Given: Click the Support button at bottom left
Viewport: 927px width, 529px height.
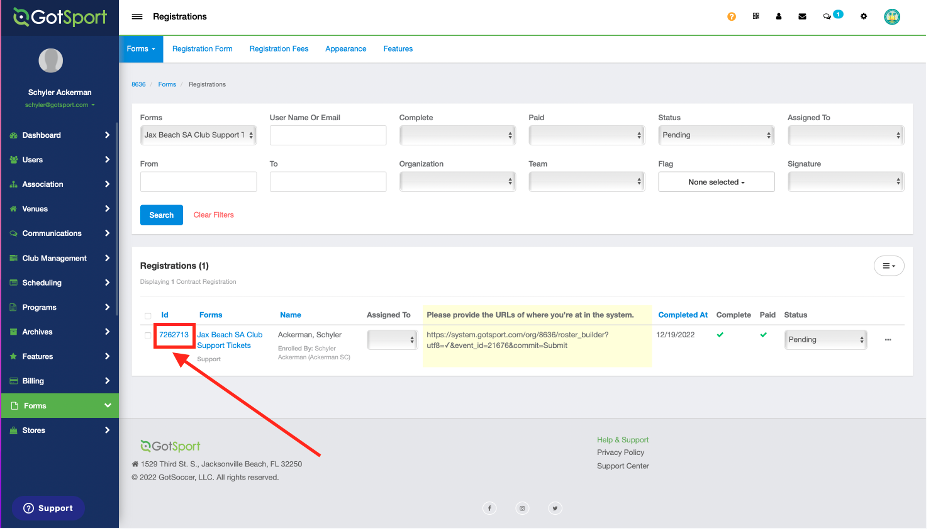Looking at the screenshot, I should tap(48, 508).
